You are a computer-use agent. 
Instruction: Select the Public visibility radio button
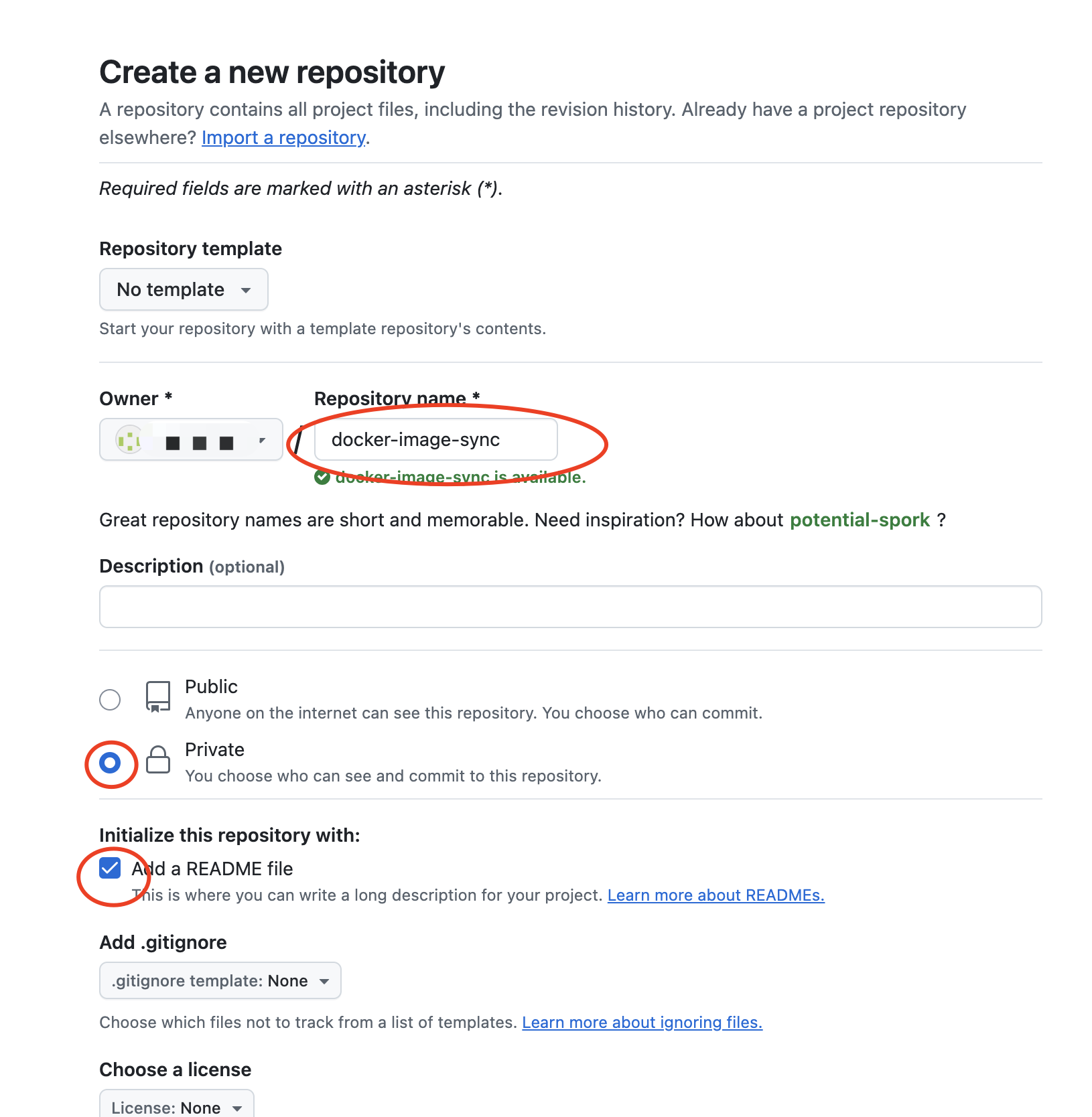tap(110, 700)
